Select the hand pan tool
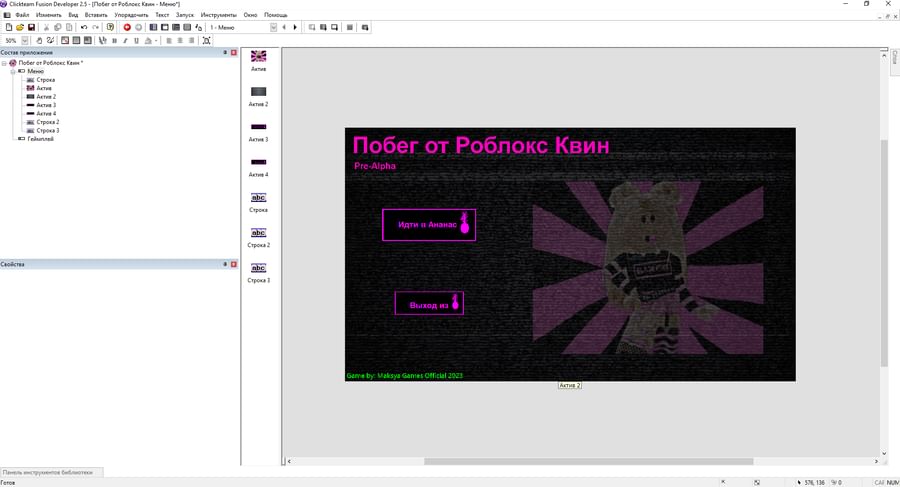 [39, 40]
